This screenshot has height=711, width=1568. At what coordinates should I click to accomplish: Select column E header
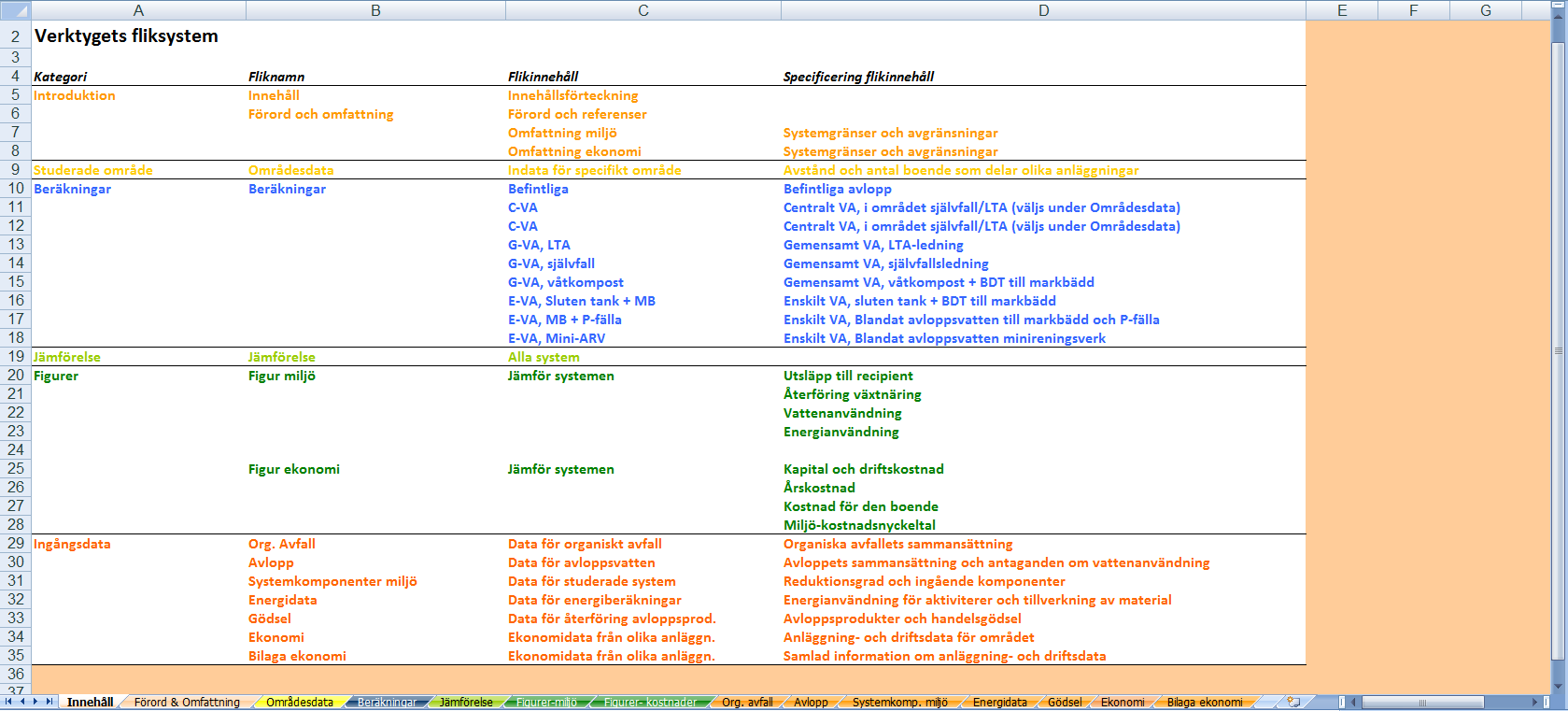pos(1342,10)
